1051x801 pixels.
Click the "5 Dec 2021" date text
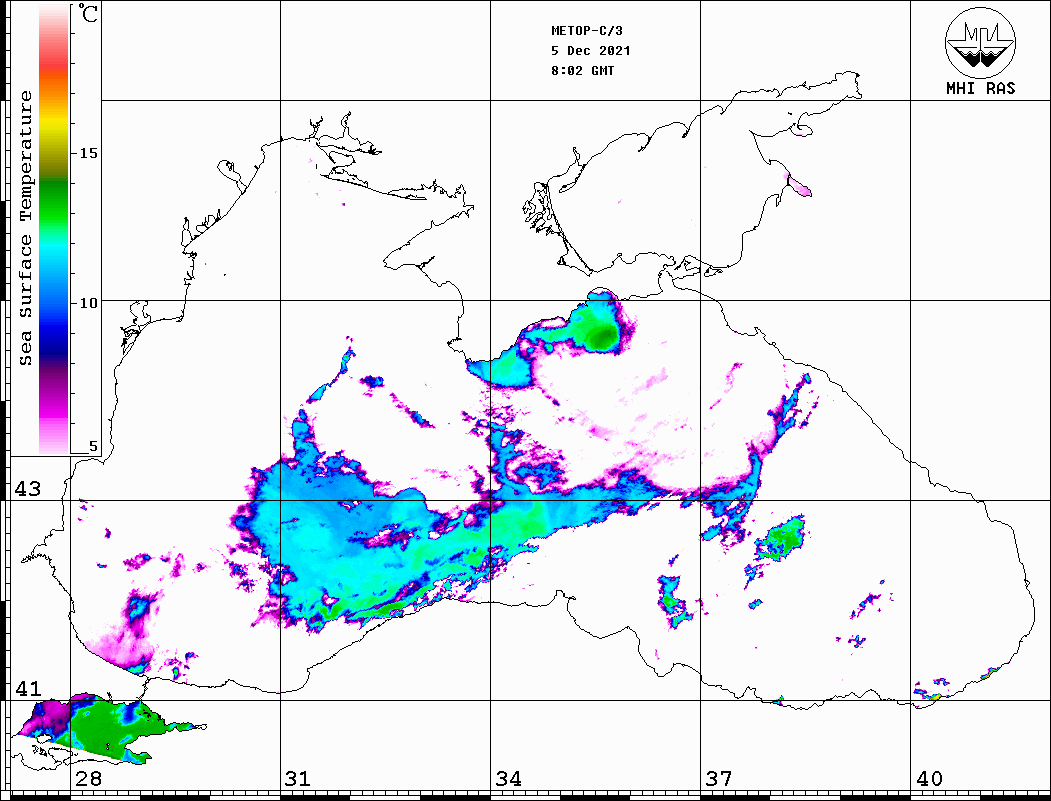(591, 51)
